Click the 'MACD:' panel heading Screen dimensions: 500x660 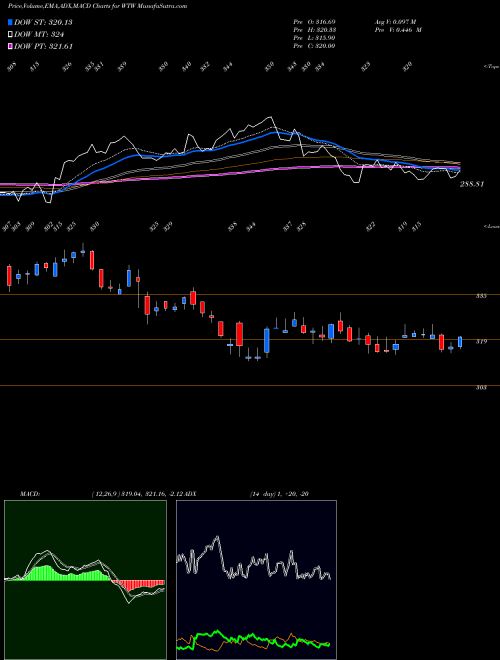point(30,494)
